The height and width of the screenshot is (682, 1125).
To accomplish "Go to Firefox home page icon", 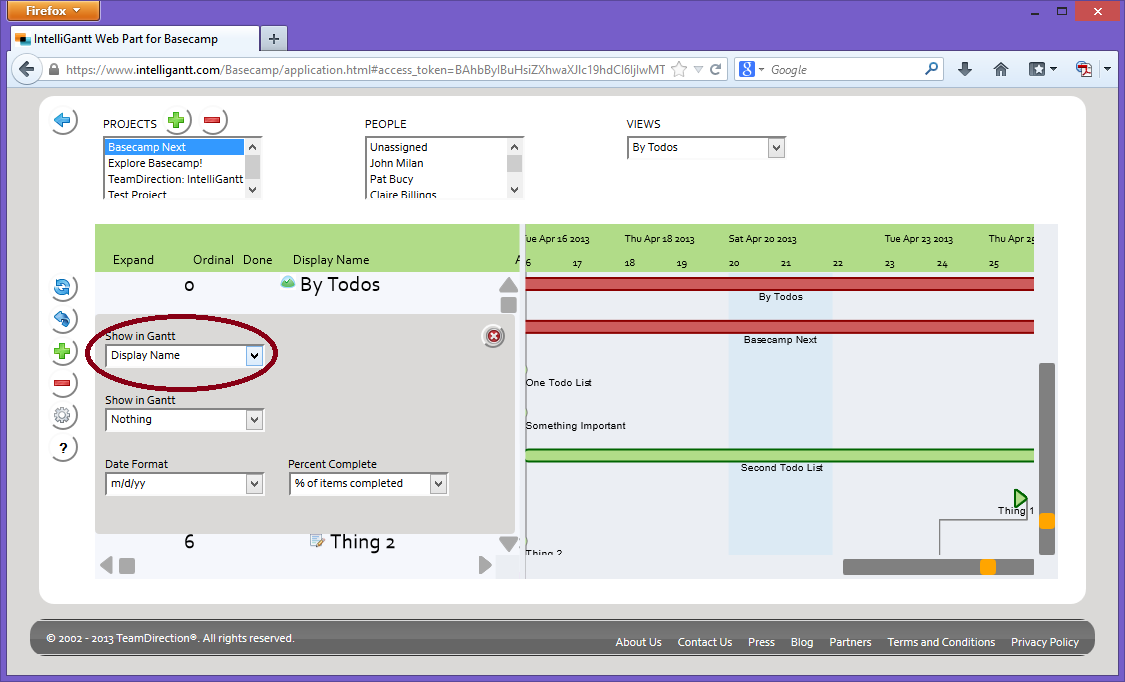I will tap(1001, 70).
